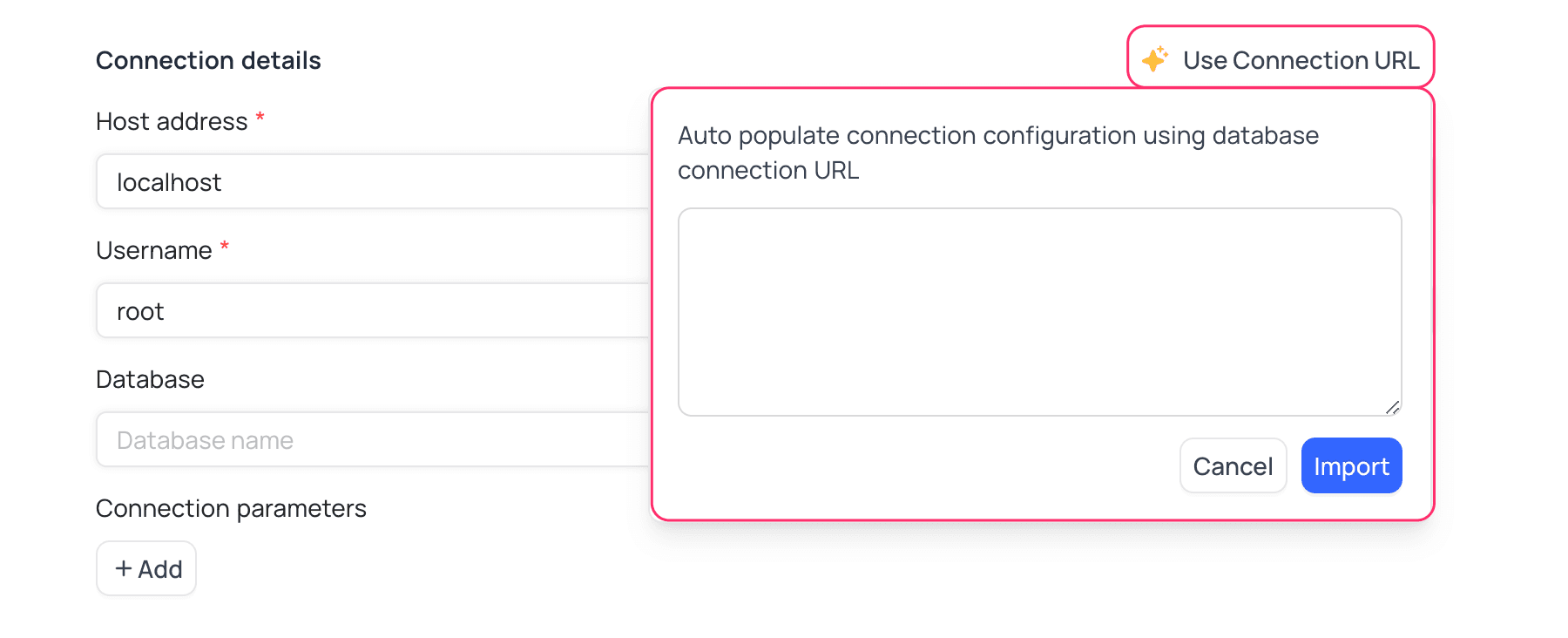Click the Username label
The height and width of the screenshot is (638, 1568).
(x=155, y=249)
